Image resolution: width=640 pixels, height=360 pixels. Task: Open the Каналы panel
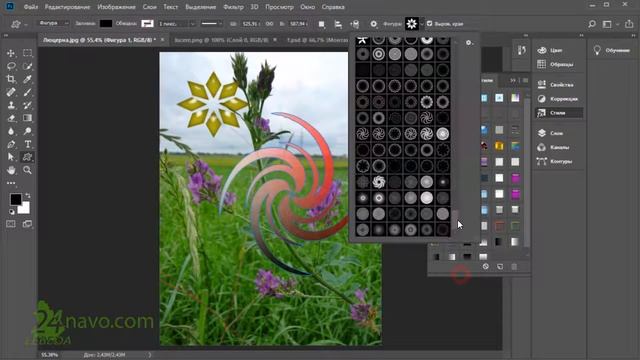point(559,147)
